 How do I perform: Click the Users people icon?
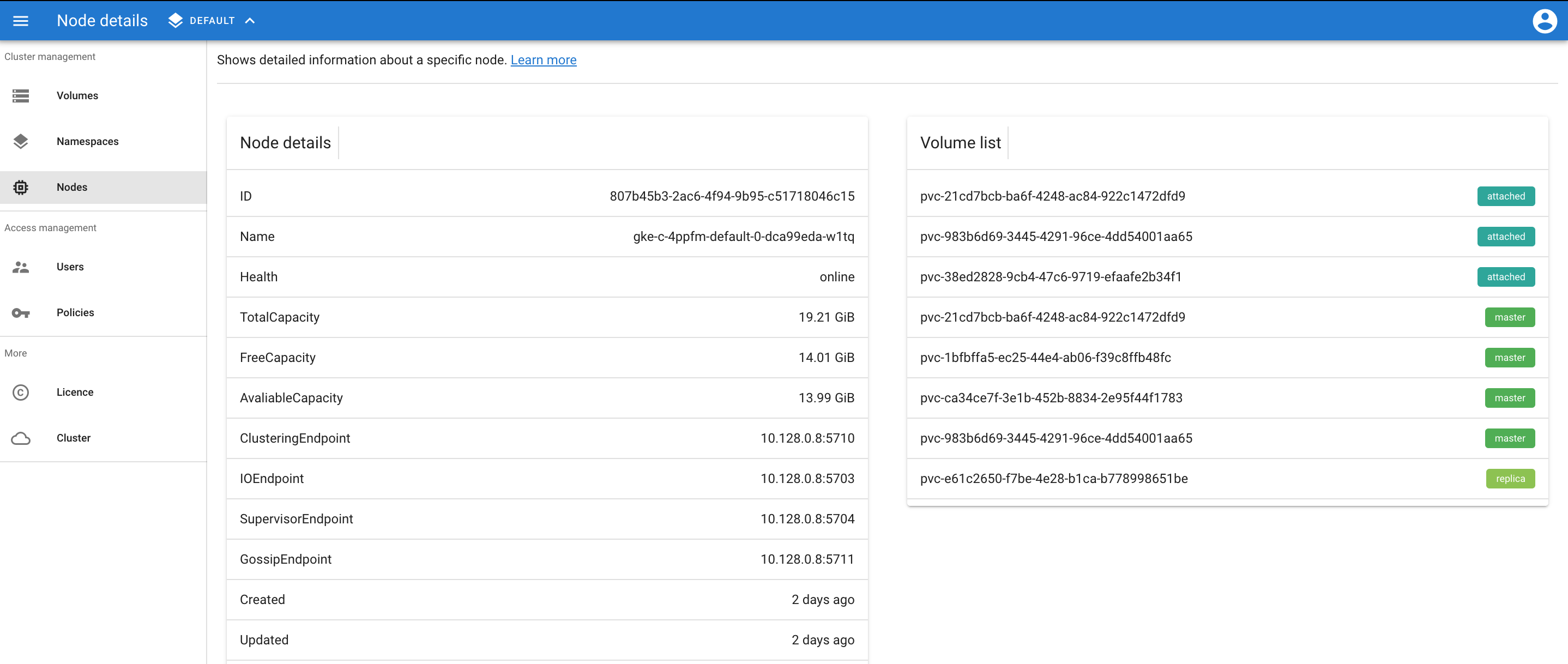(x=21, y=267)
